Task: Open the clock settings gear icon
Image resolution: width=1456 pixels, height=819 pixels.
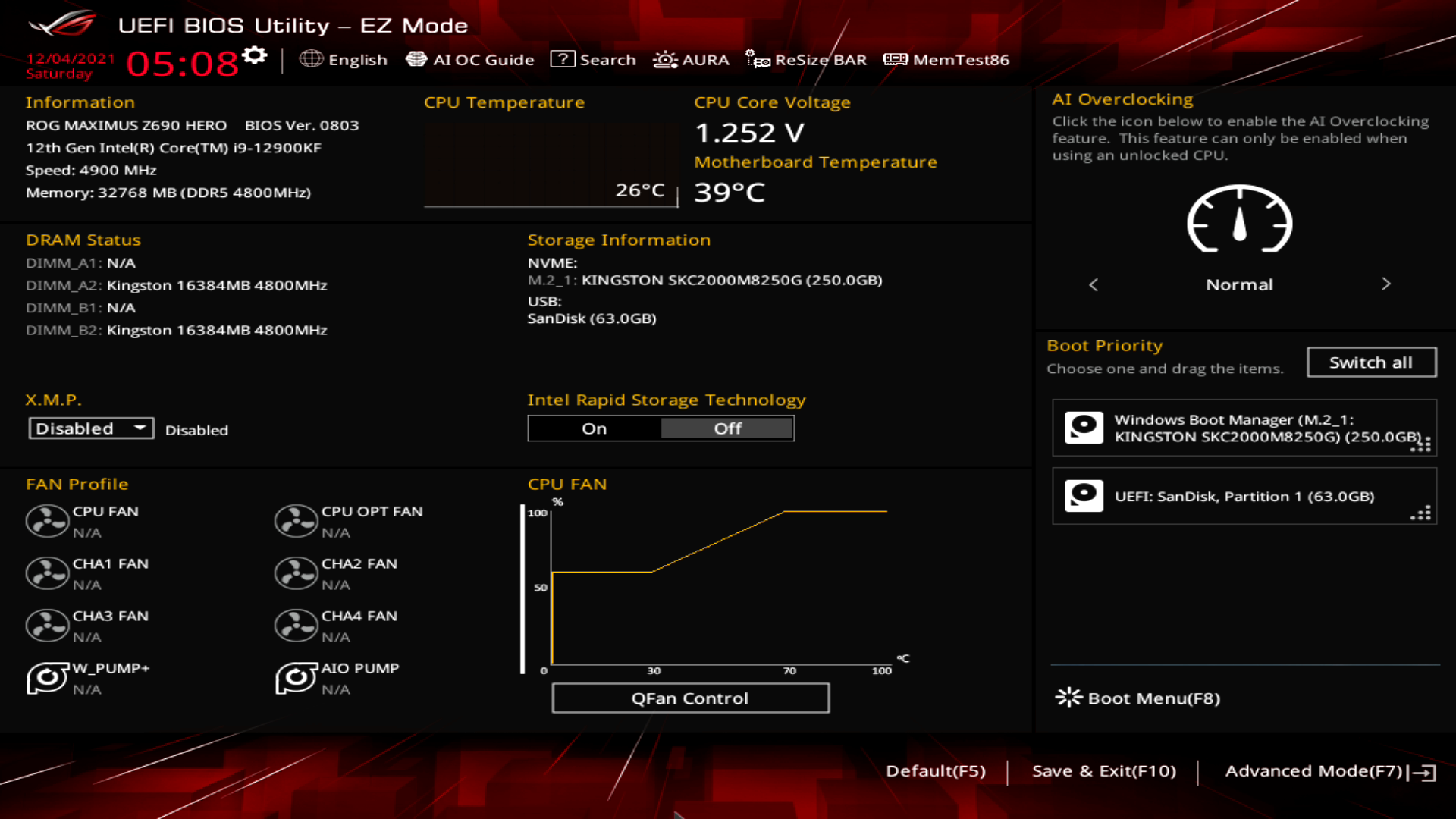Action: coord(255,55)
